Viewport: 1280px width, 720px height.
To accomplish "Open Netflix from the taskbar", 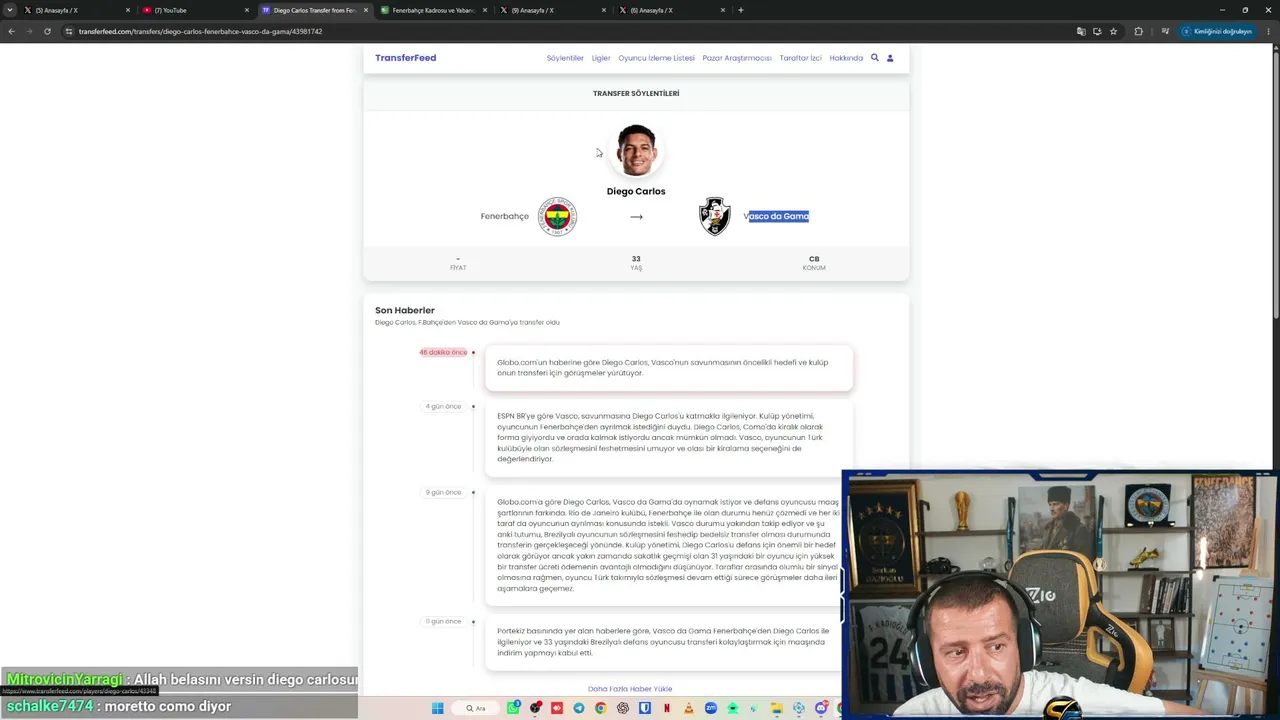I will tap(667, 708).
